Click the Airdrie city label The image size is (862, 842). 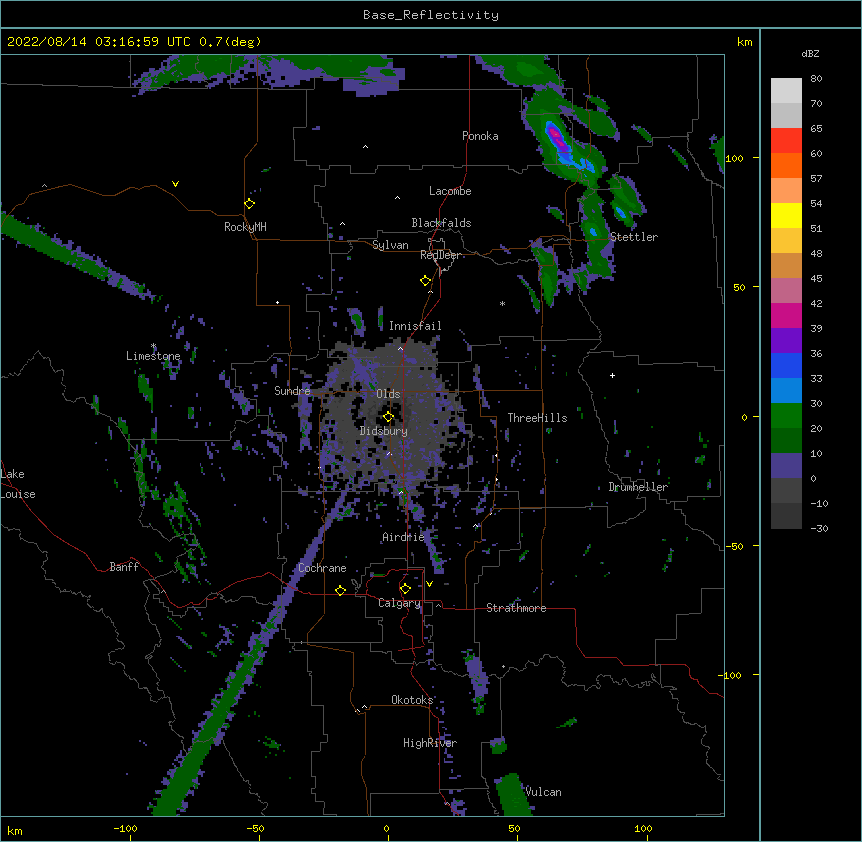coord(403,537)
